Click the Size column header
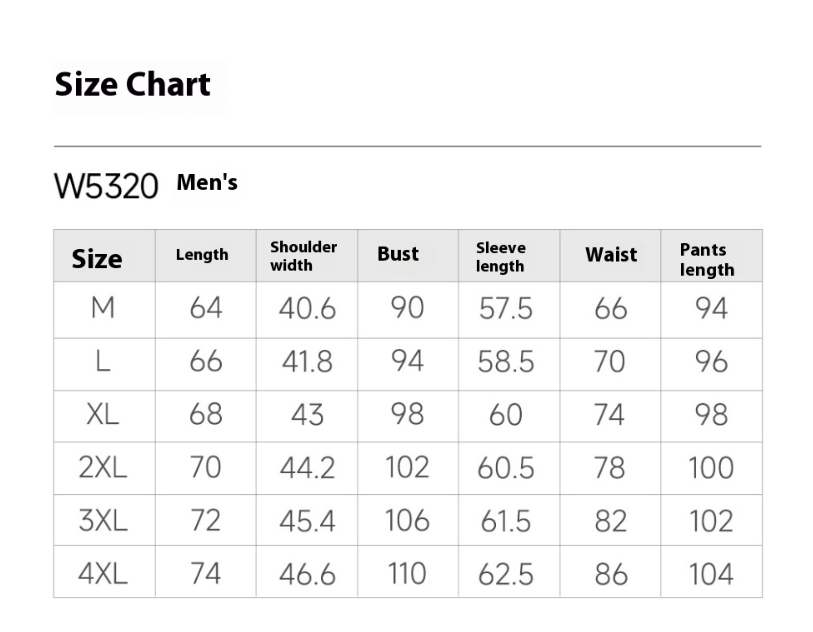813x632 pixels. tap(97, 258)
